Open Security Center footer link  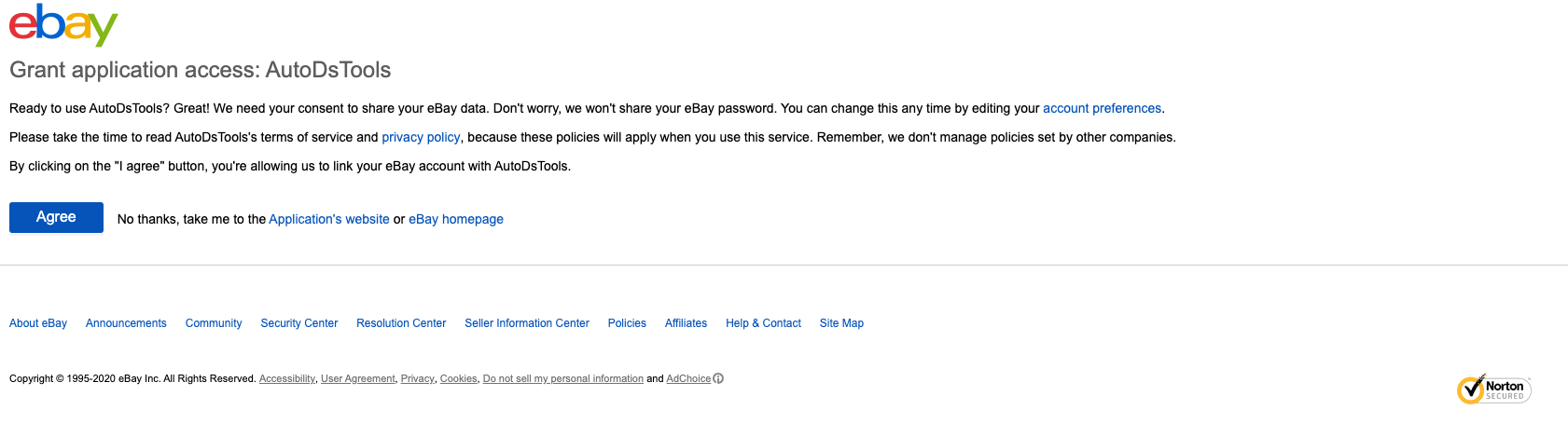pyautogui.click(x=299, y=323)
